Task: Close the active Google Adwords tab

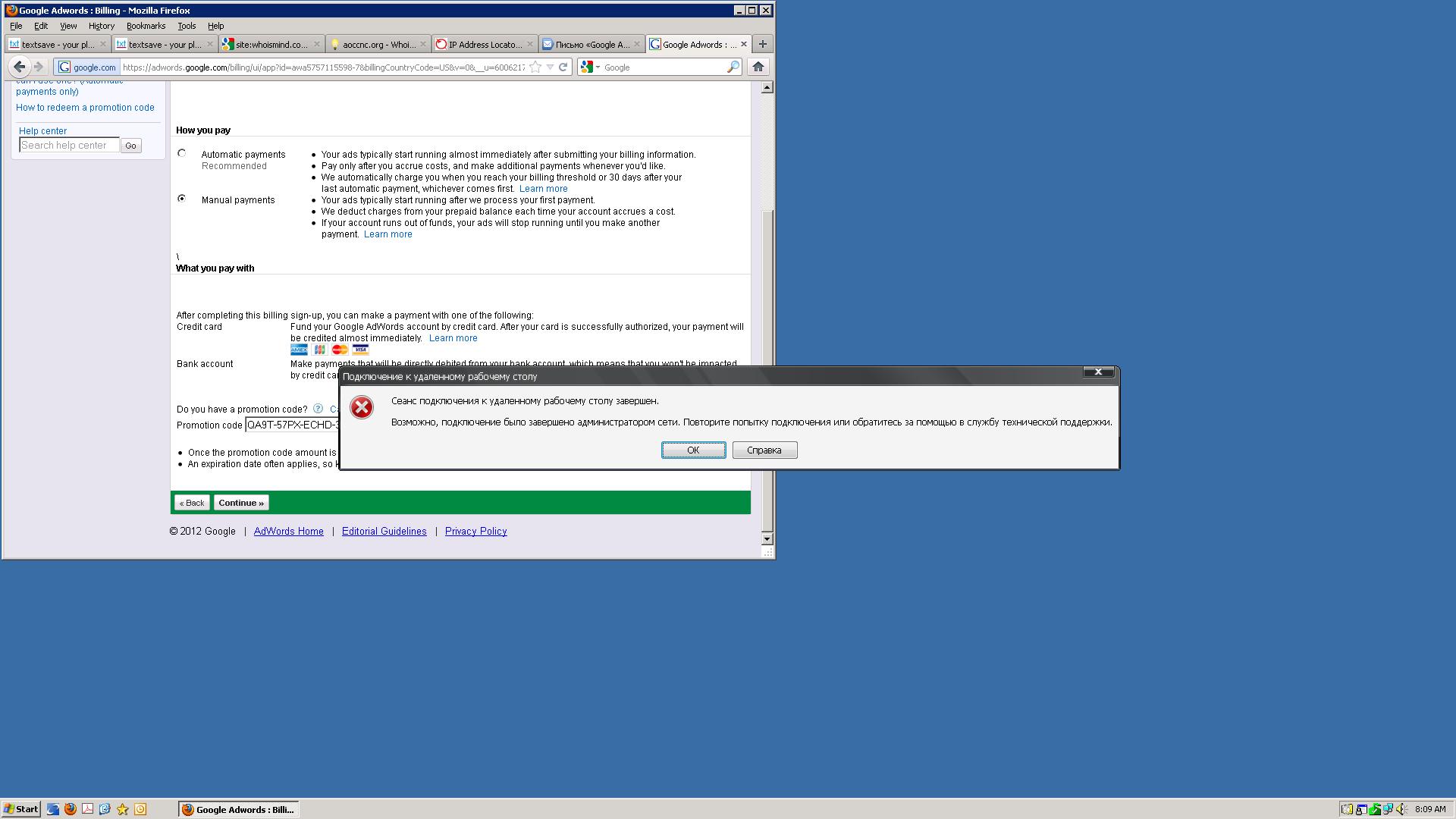Action: click(x=744, y=44)
